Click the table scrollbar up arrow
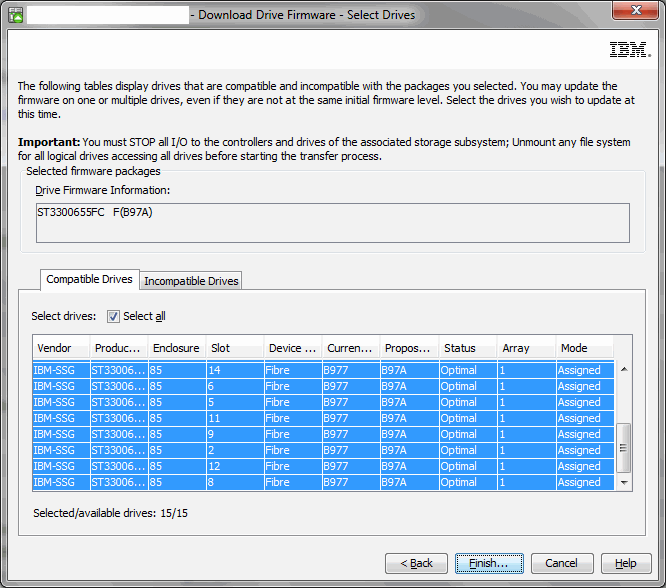This screenshot has height=588, width=666. coord(625,369)
